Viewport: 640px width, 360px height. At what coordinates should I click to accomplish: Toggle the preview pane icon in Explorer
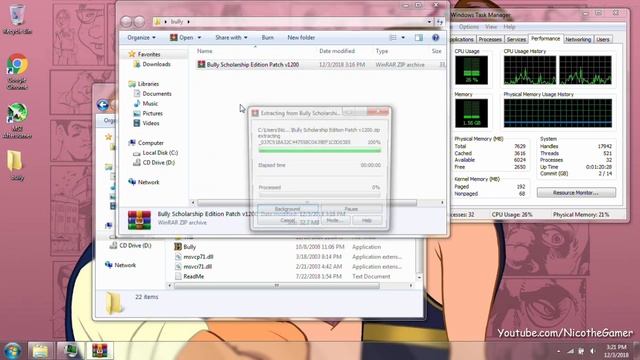click(419, 38)
